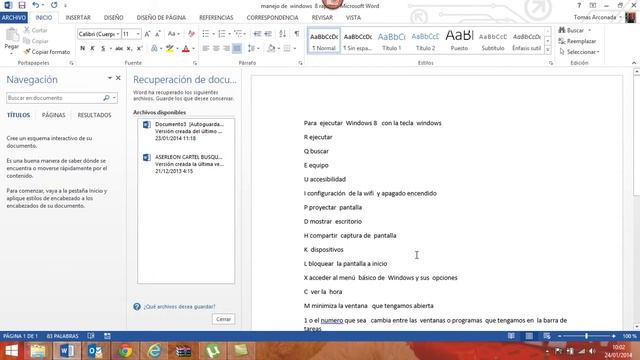The width and height of the screenshot is (640, 360).
Task: Sort text with the A-Z icon
Action: [x=282, y=34]
